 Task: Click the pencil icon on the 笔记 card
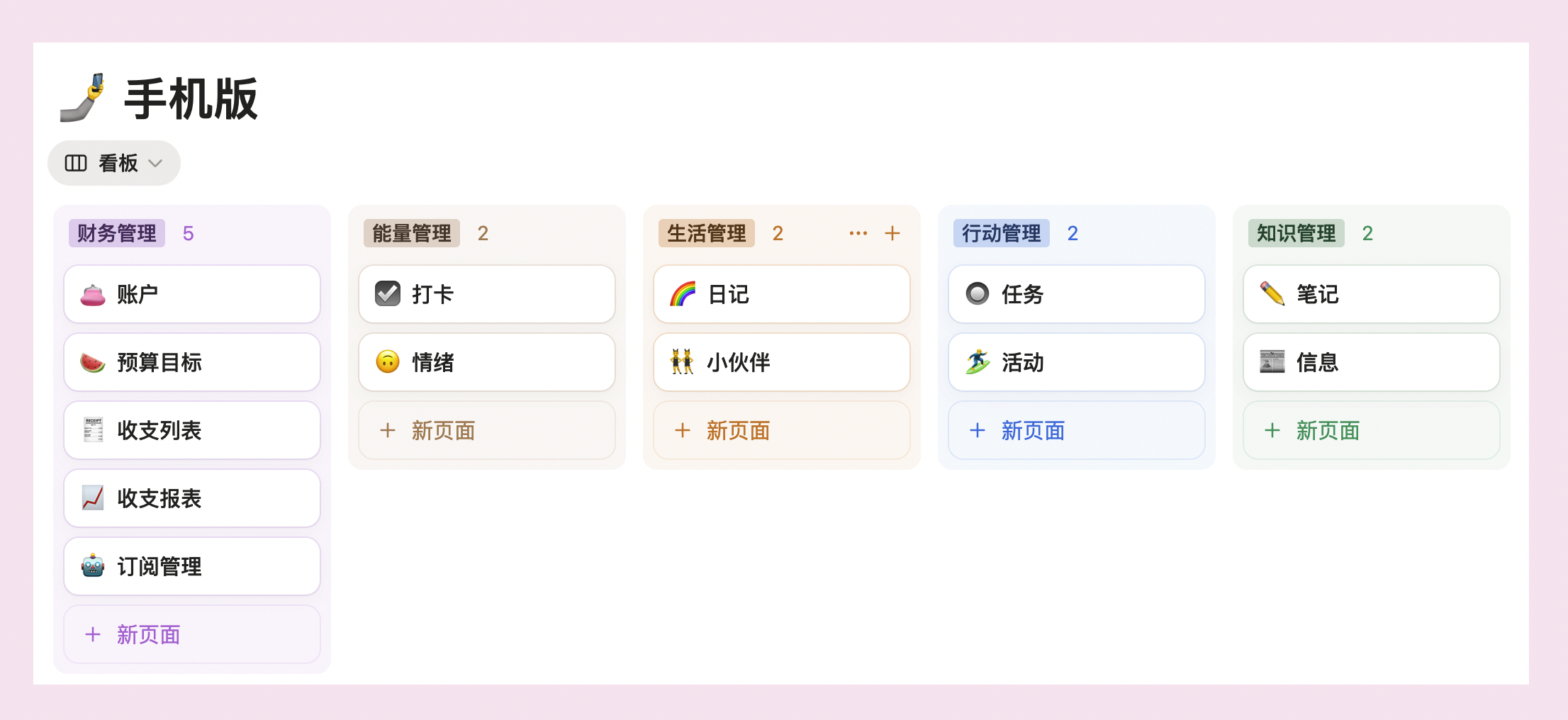click(1273, 294)
